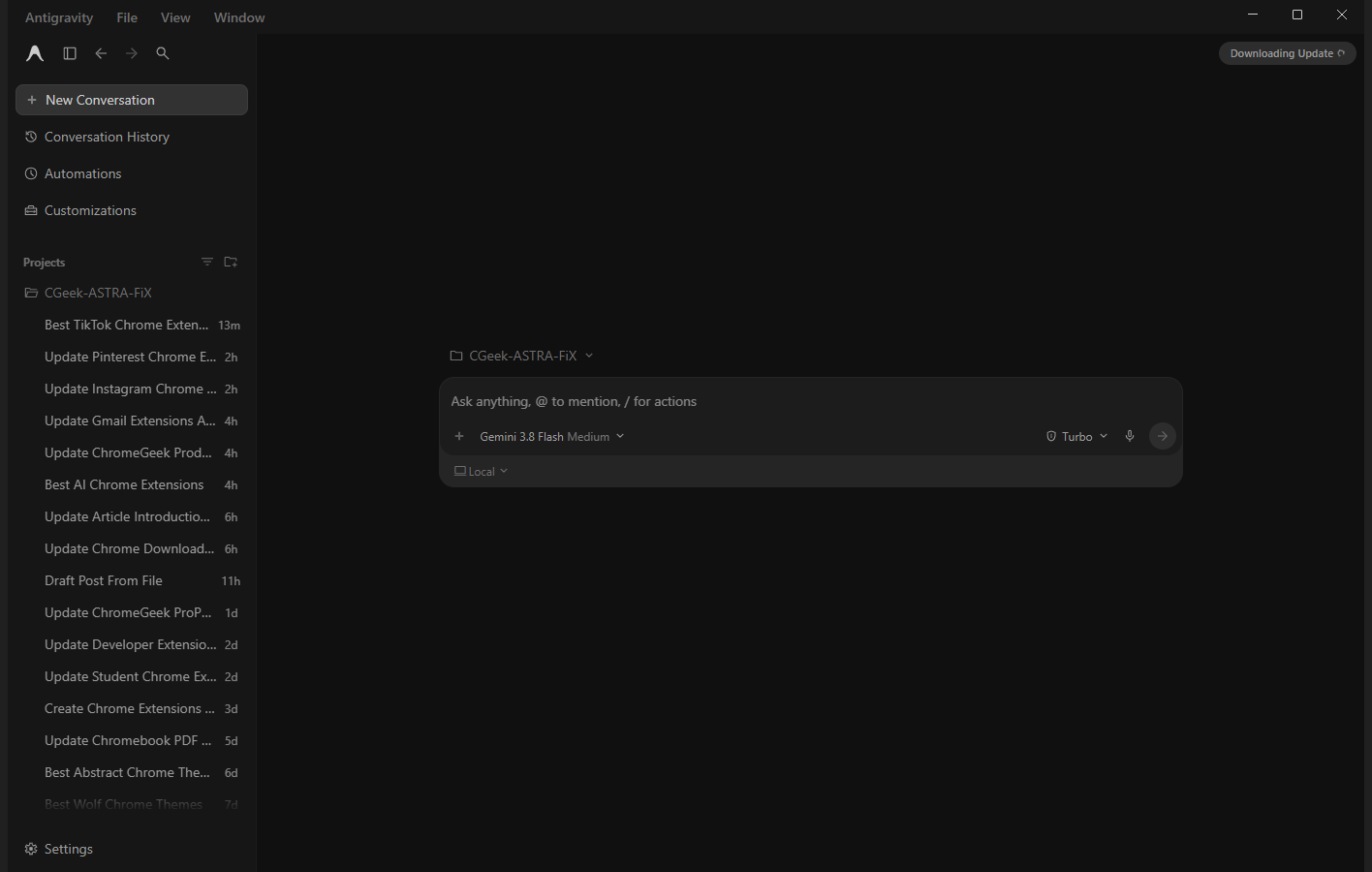Screen dimensions: 1372x872
Task: Open the CGeek-ASTRA-FiX workspace dropdown above prompt
Action: (522, 356)
